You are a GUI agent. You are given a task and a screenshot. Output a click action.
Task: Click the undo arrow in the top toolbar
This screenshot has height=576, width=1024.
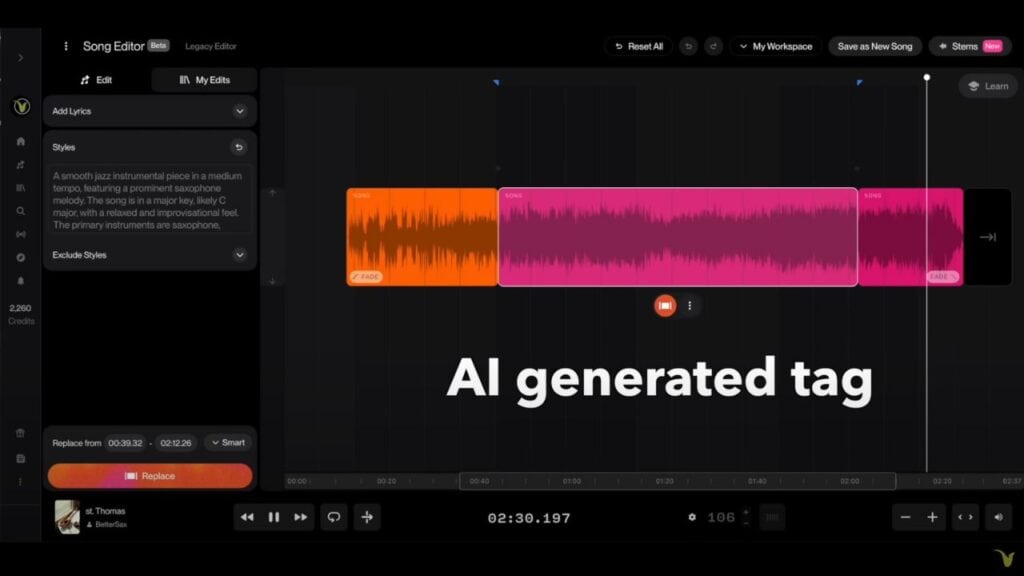[688, 46]
